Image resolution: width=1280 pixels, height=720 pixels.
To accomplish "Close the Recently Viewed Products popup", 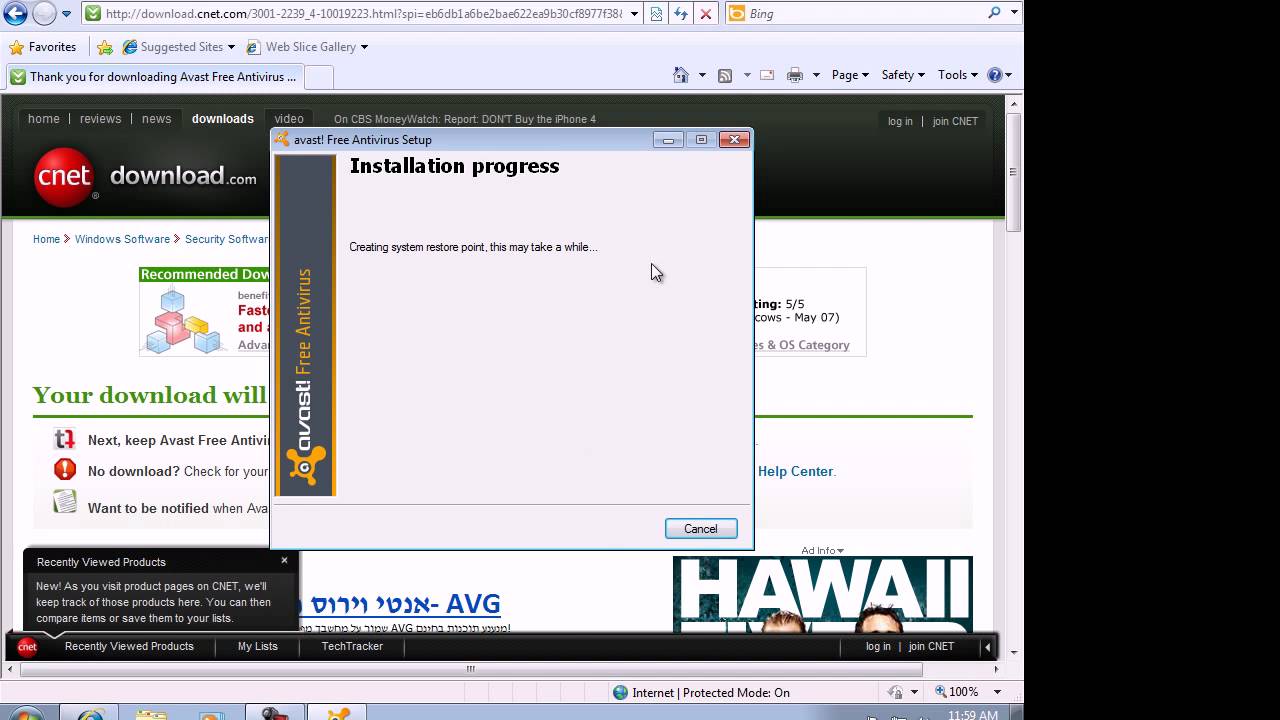I will coord(284,560).
